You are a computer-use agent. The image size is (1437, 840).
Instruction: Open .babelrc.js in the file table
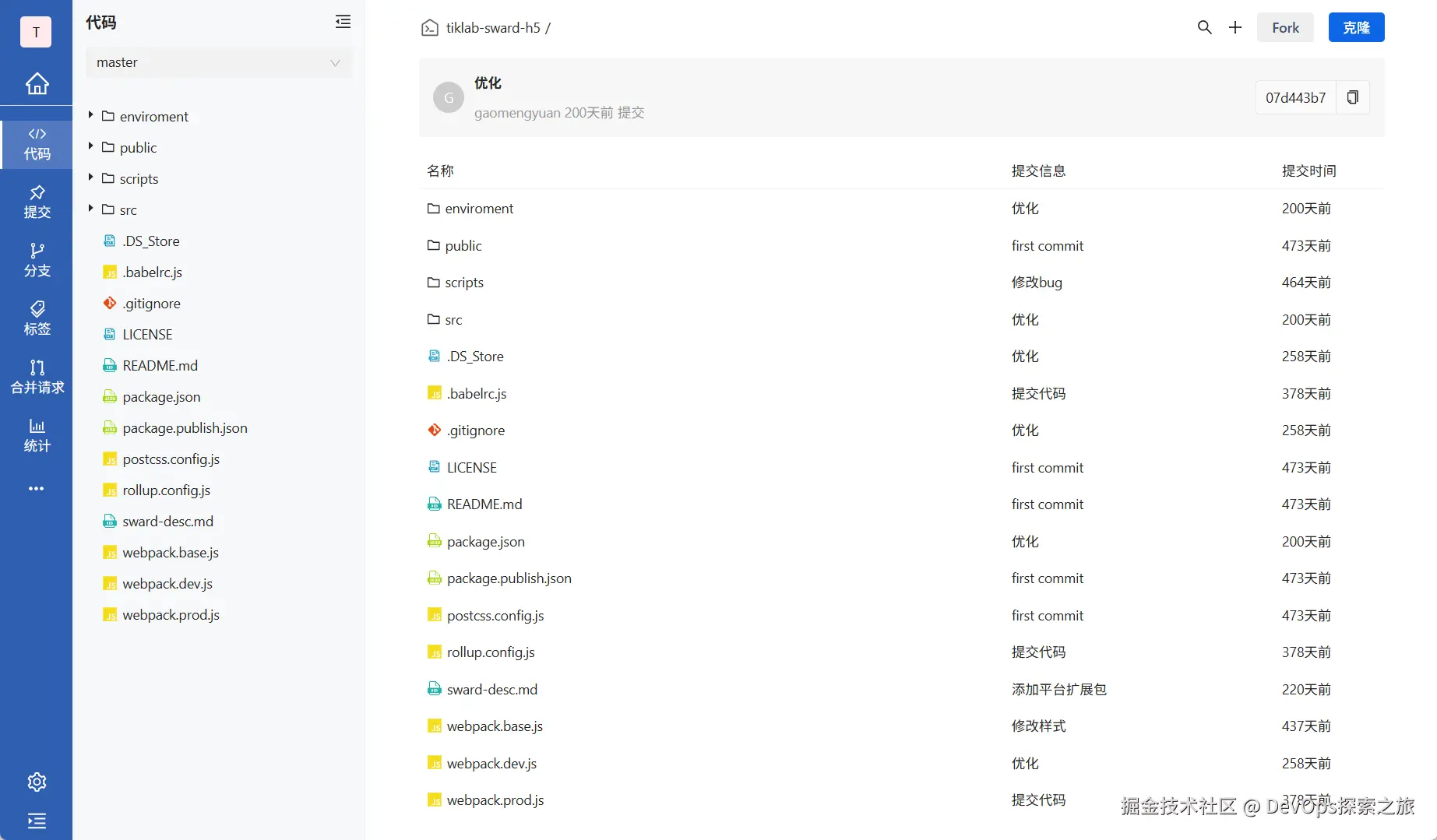(x=477, y=394)
